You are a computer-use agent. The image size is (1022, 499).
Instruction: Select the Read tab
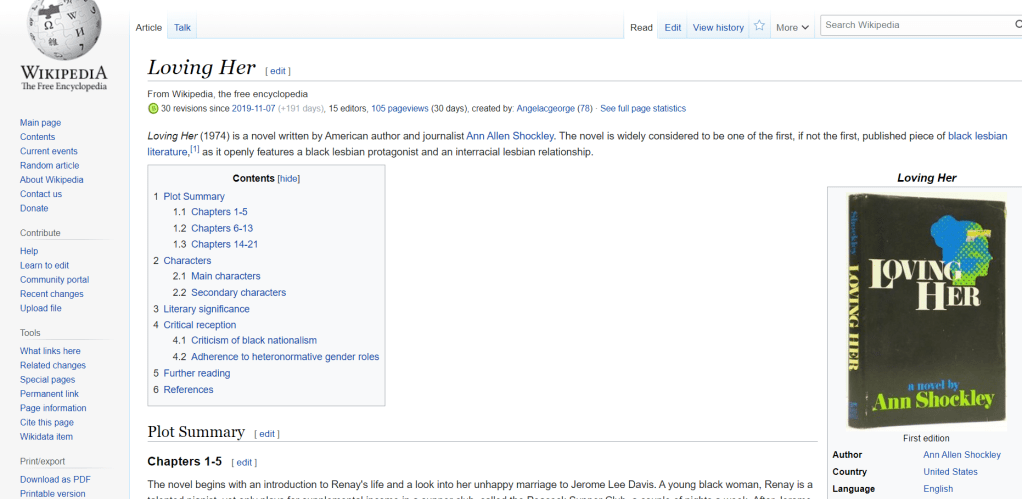coord(641,27)
